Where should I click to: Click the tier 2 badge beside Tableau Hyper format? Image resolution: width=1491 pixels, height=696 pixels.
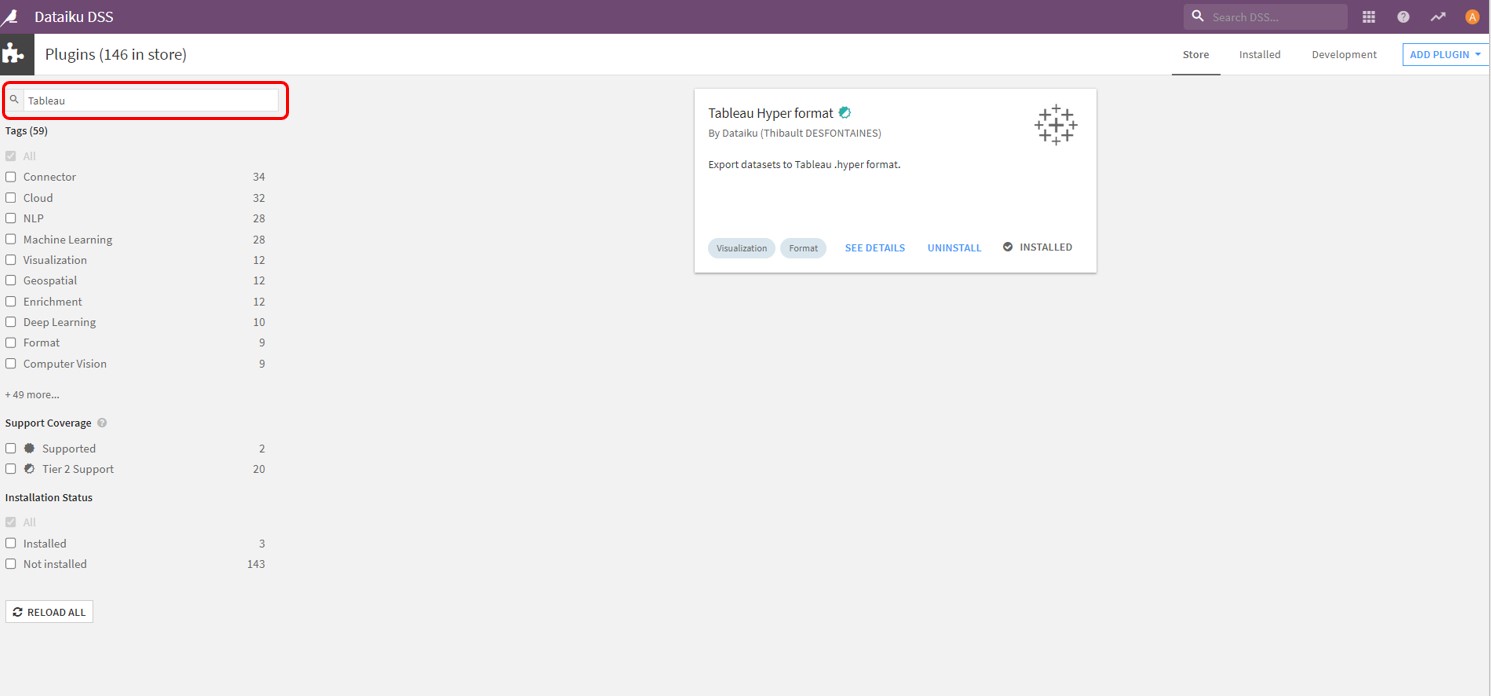[x=845, y=113]
